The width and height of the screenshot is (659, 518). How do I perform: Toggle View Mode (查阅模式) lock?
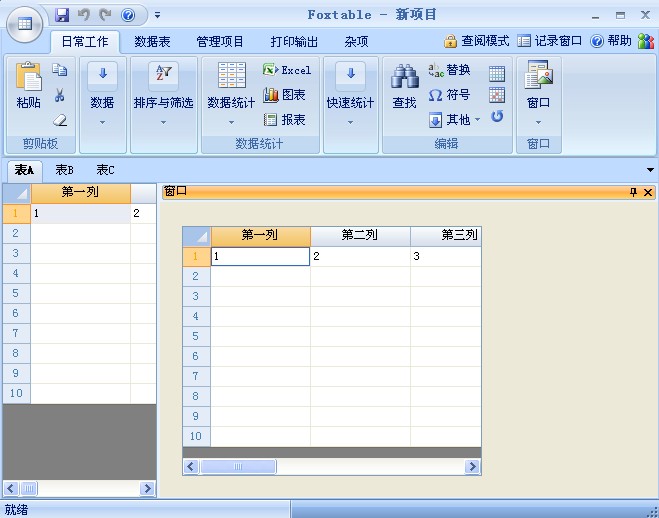coord(476,41)
